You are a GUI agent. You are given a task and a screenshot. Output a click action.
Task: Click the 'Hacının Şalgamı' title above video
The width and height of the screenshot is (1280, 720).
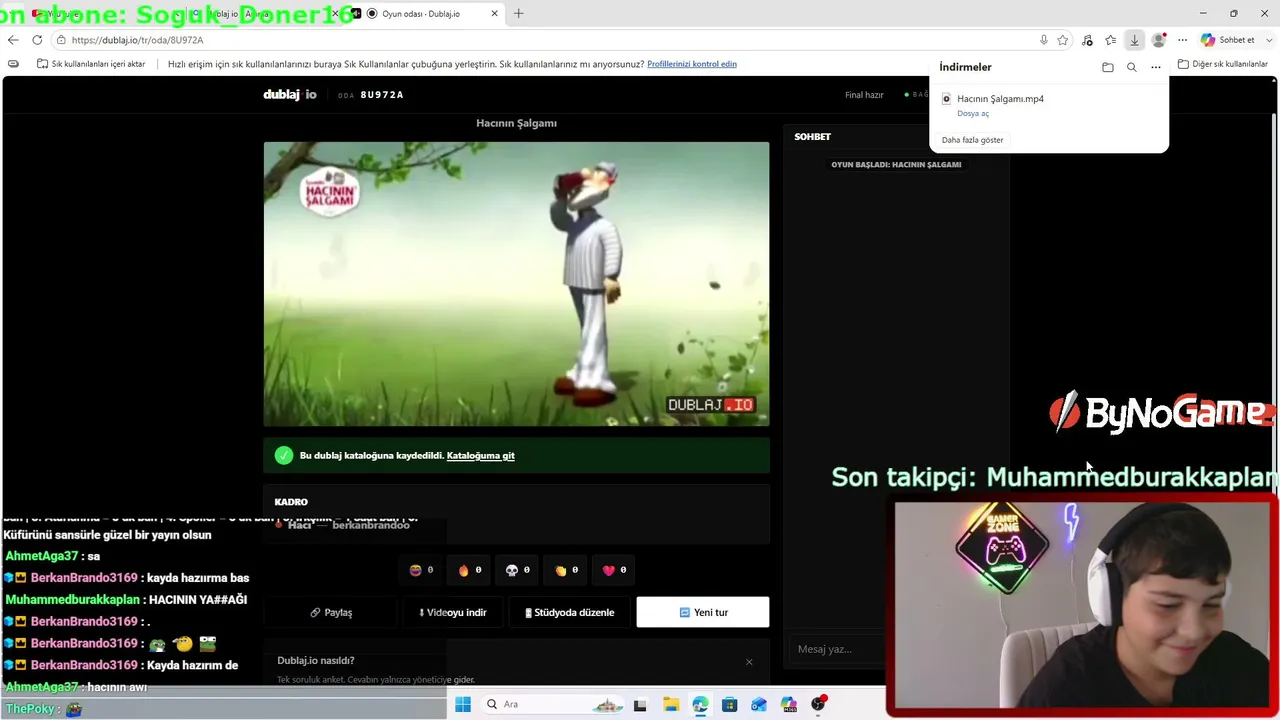point(516,123)
